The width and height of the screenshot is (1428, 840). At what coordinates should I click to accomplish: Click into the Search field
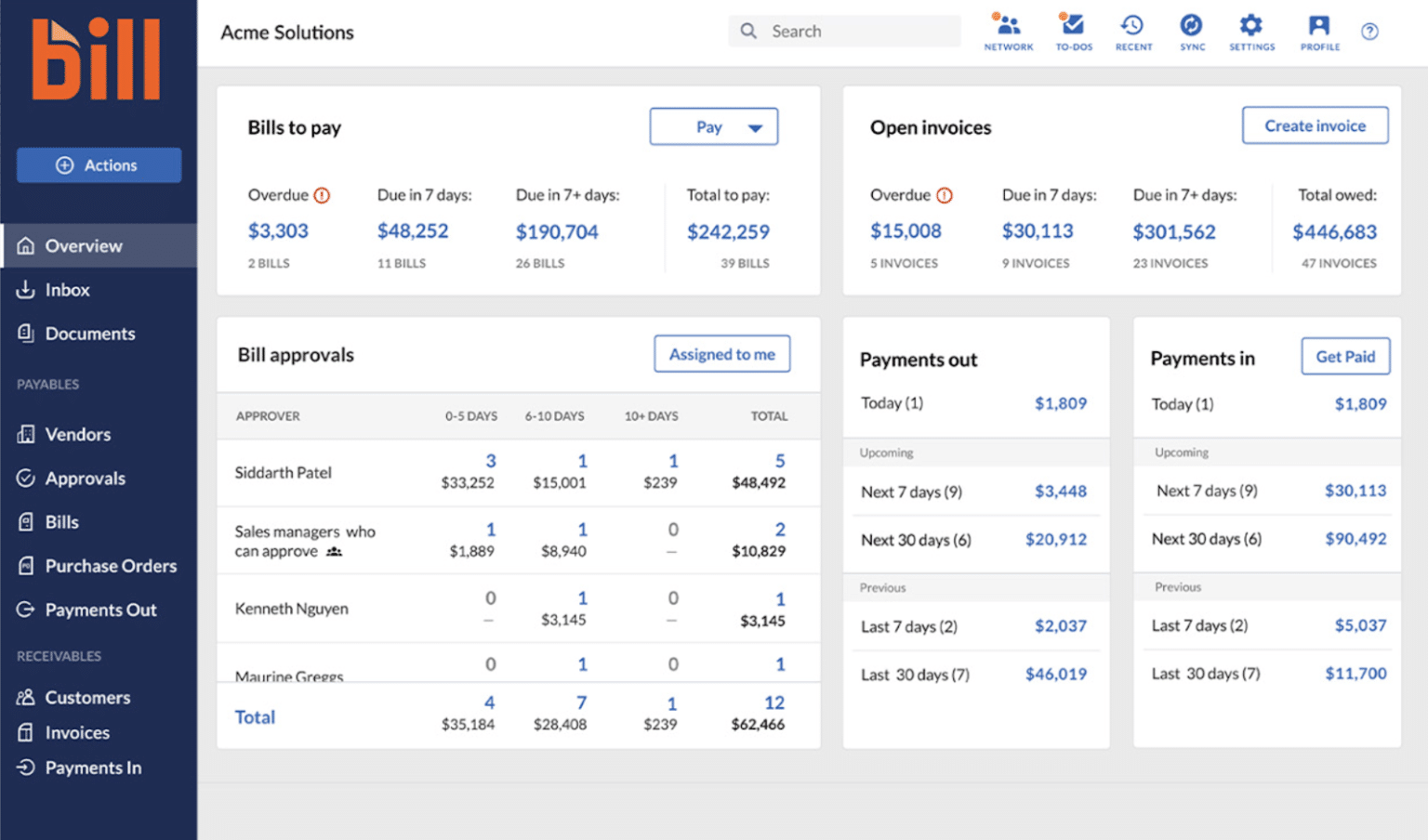[843, 31]
